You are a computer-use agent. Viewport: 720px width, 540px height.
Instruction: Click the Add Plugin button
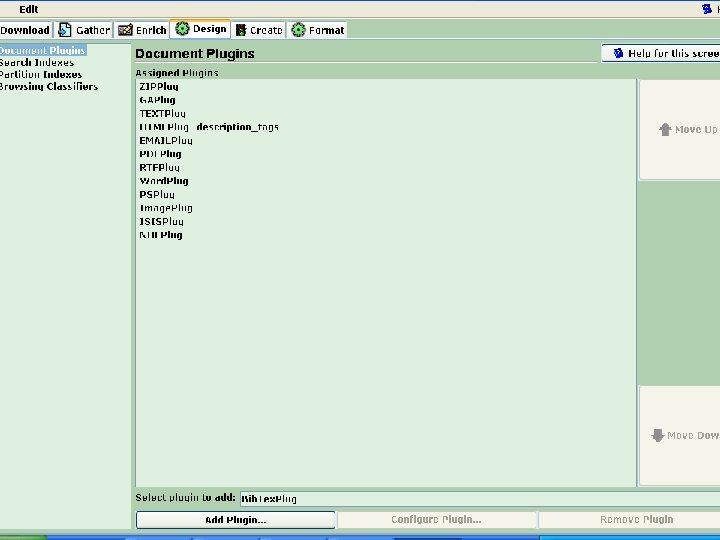pos(236,520)
